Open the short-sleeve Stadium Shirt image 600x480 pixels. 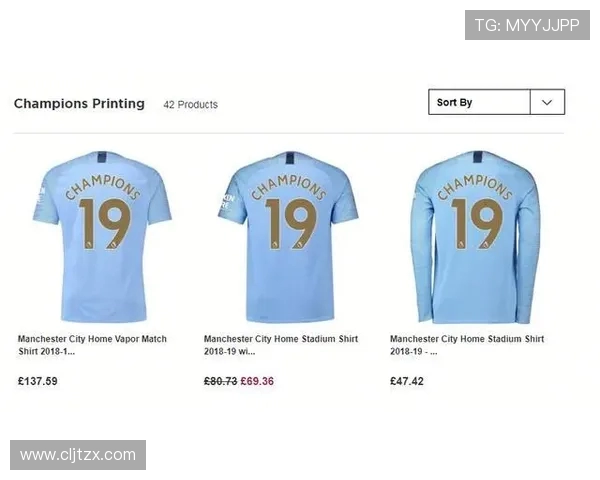coord(288,236)
